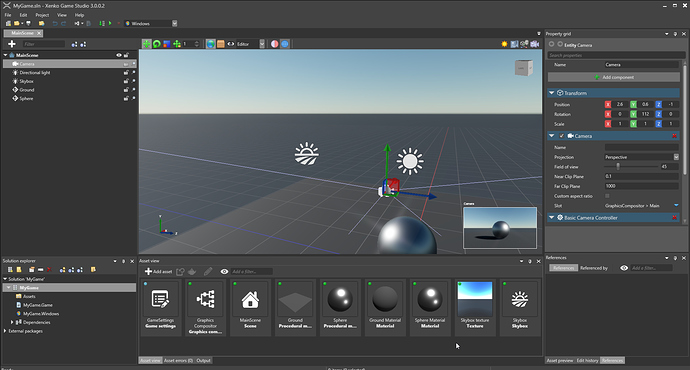Switch to the Output tab
Viewport: 690px width, 370px height.
[x=203, y=360]
